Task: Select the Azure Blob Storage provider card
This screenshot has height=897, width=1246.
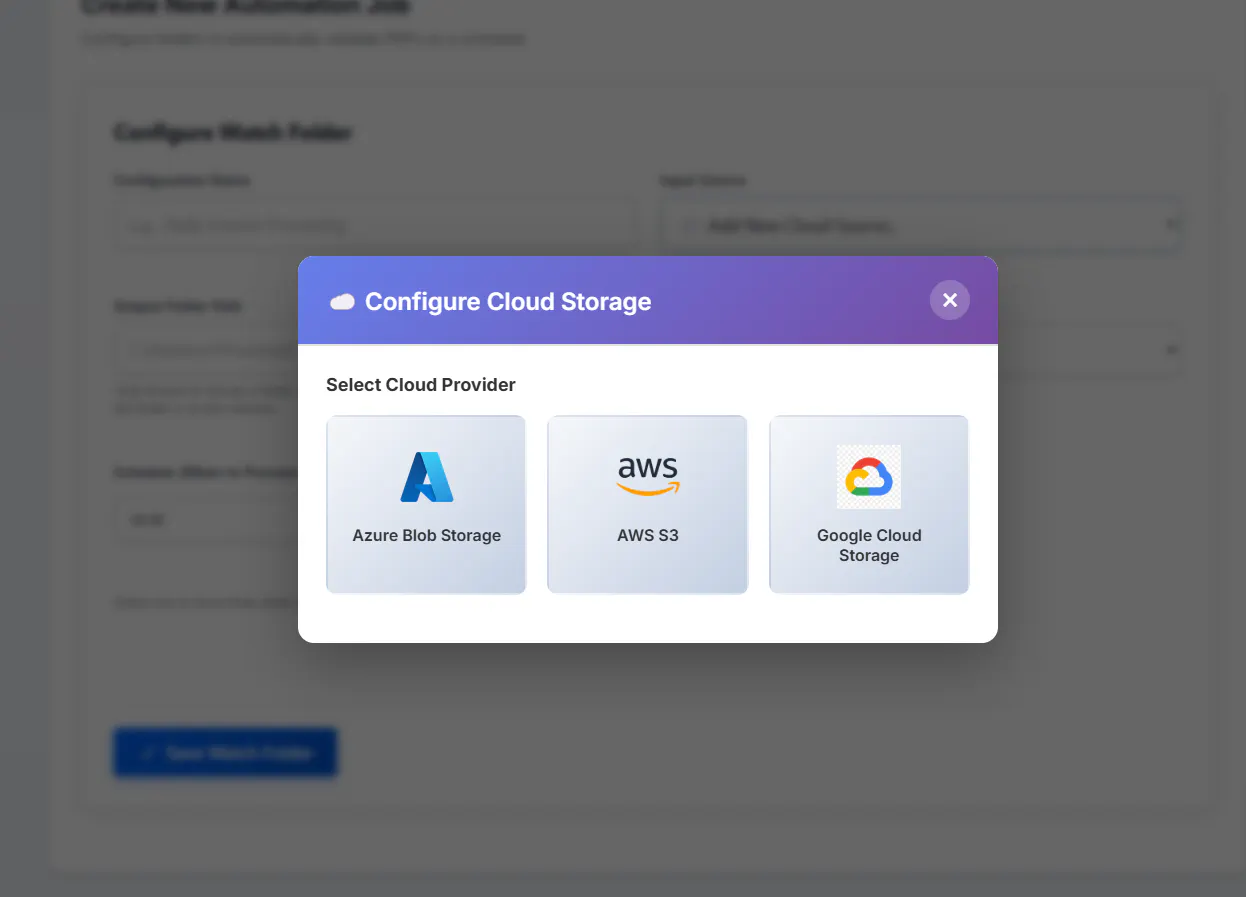Action: tap(426, 505)
